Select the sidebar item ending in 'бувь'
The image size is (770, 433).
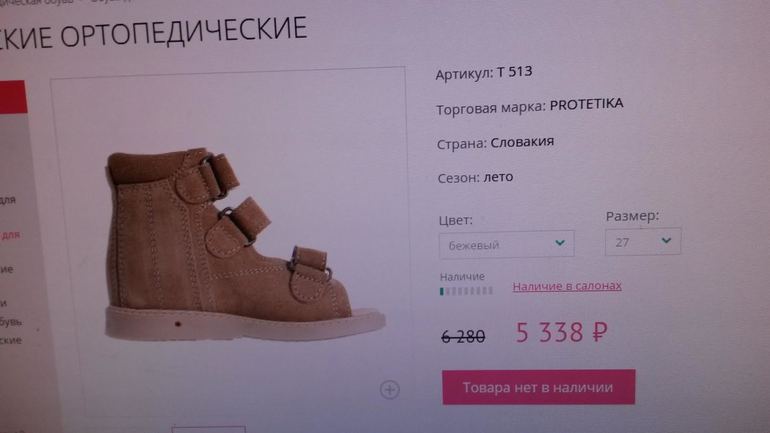coord(11,322)
